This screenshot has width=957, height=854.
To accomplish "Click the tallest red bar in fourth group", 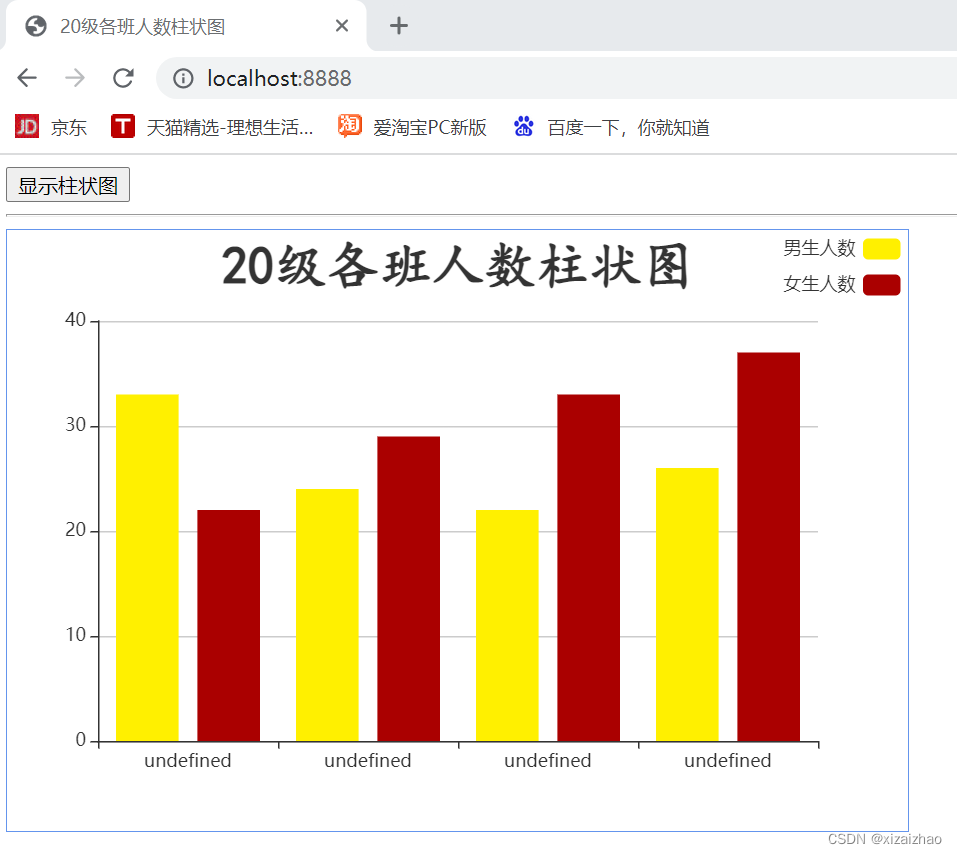I will point(768,547).
